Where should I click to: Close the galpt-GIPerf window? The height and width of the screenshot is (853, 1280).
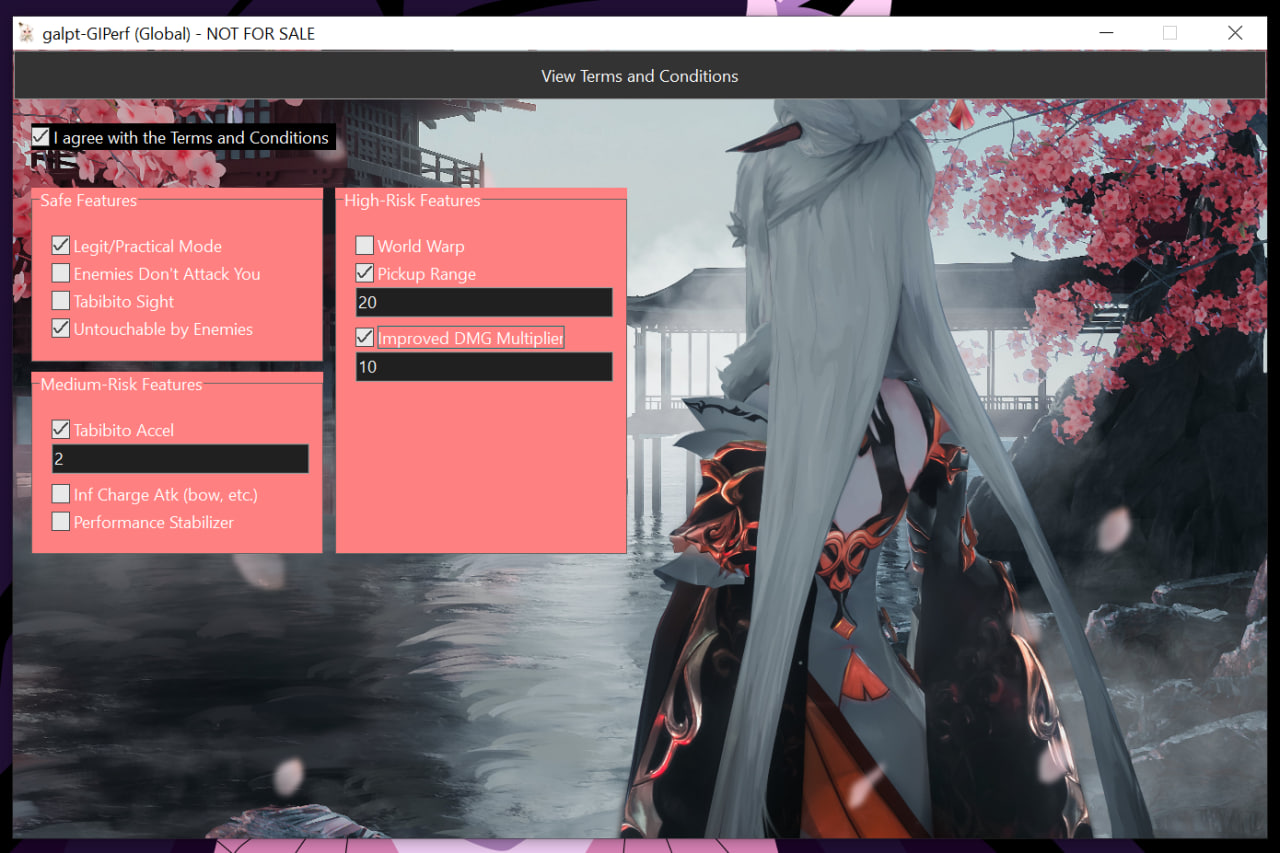(1235, 33)
